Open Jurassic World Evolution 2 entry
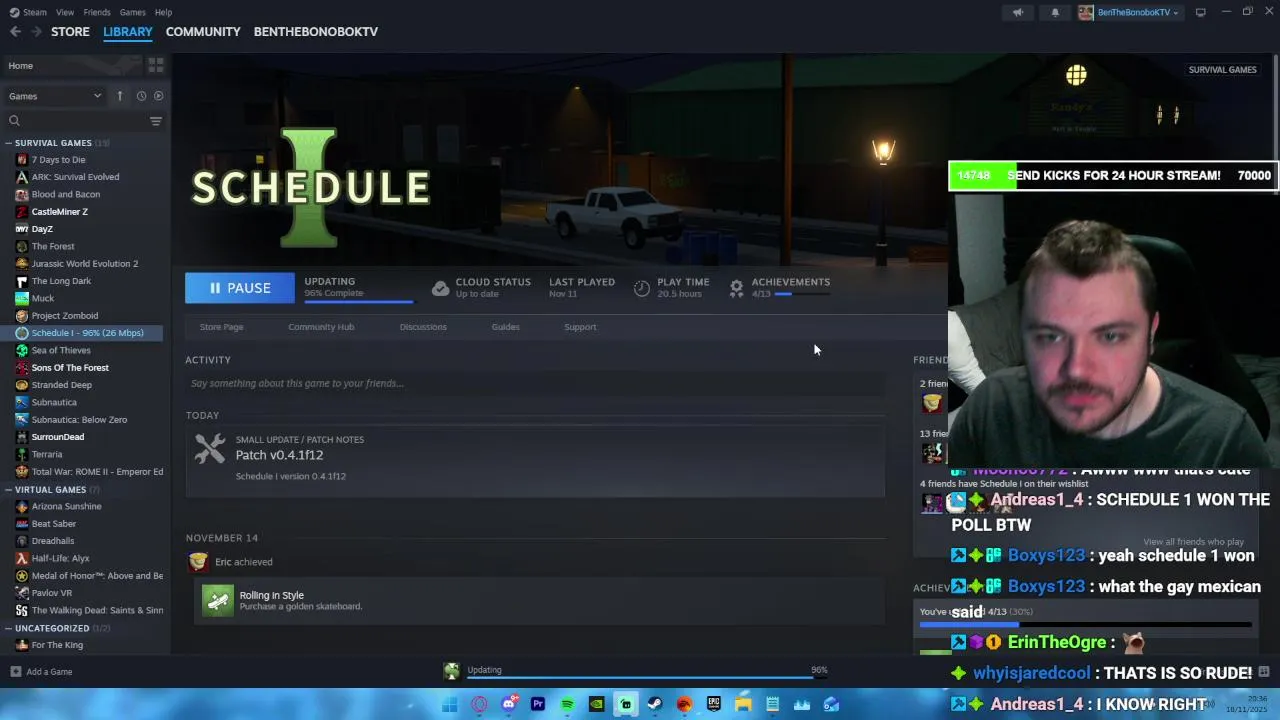This screenshot has width=1280, height=720. [84, 264]
